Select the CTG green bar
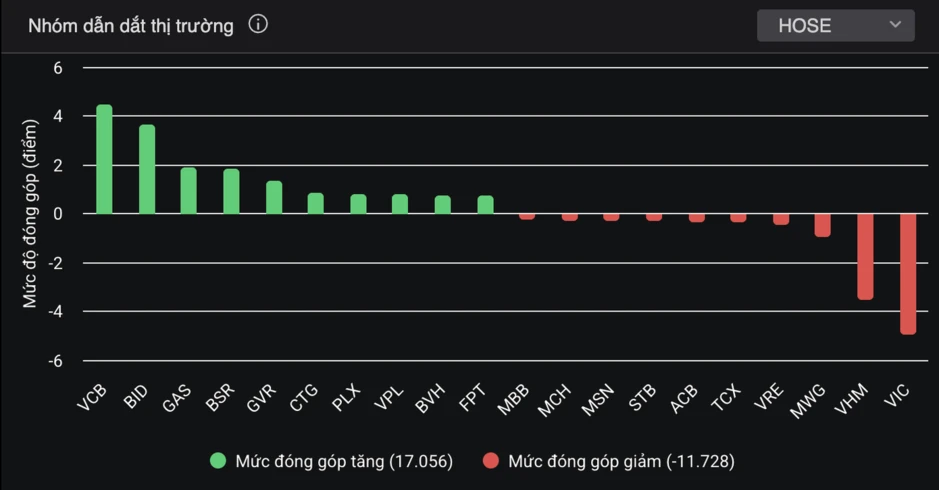 click(x=316, y=204)
